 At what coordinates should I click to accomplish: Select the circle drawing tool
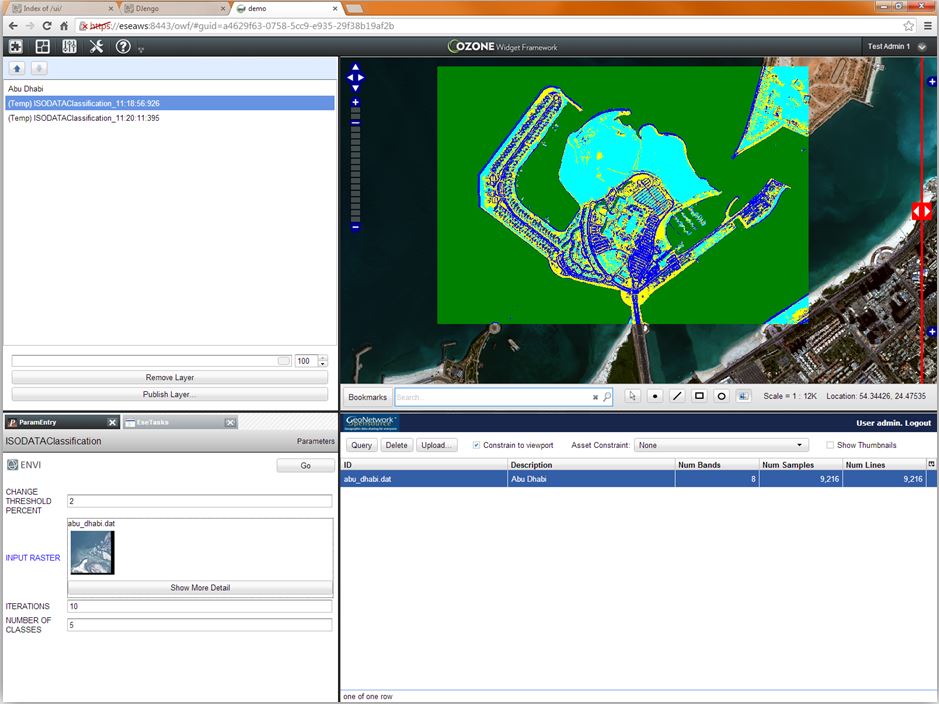pos(721,396)
